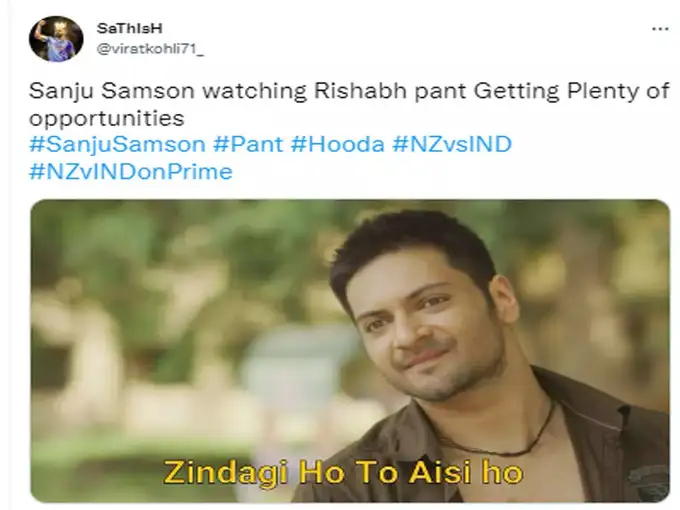The height and width of the screenshot is (510, 680).
Task: Click the #NZvINDonPrime hashtag
Action: (131, 171)
